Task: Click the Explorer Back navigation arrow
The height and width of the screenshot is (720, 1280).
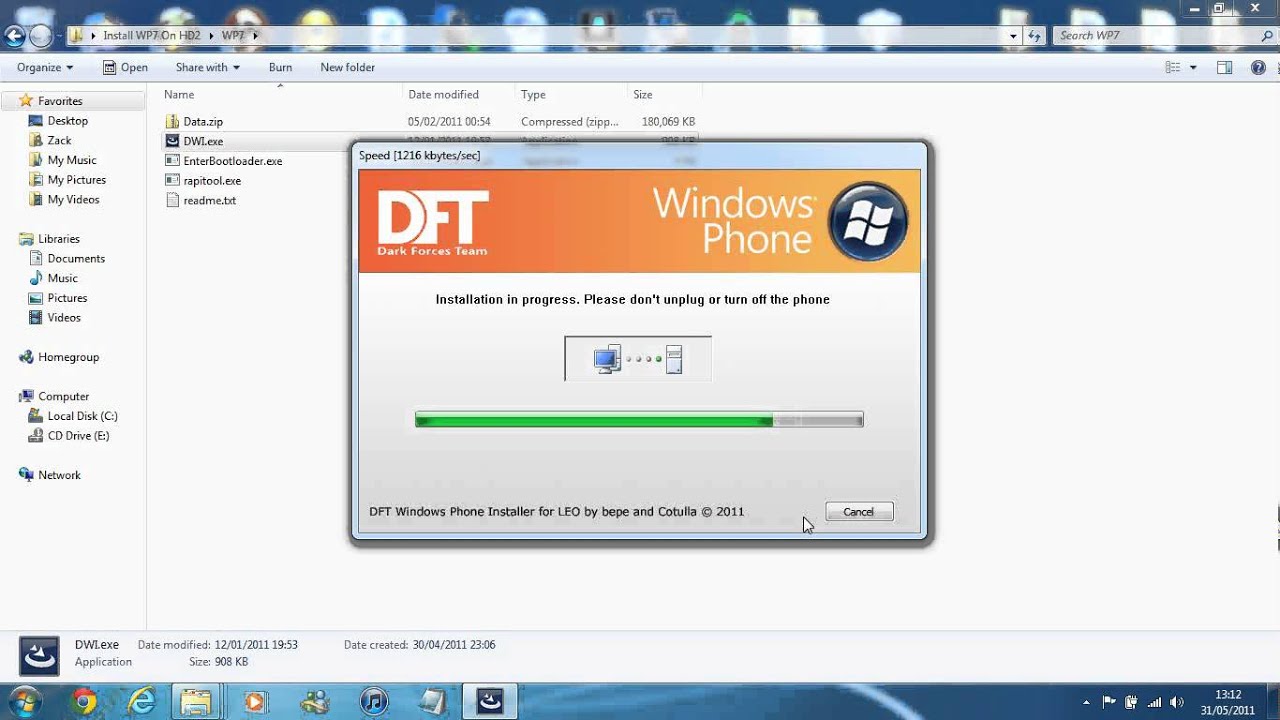Action: 14,37
